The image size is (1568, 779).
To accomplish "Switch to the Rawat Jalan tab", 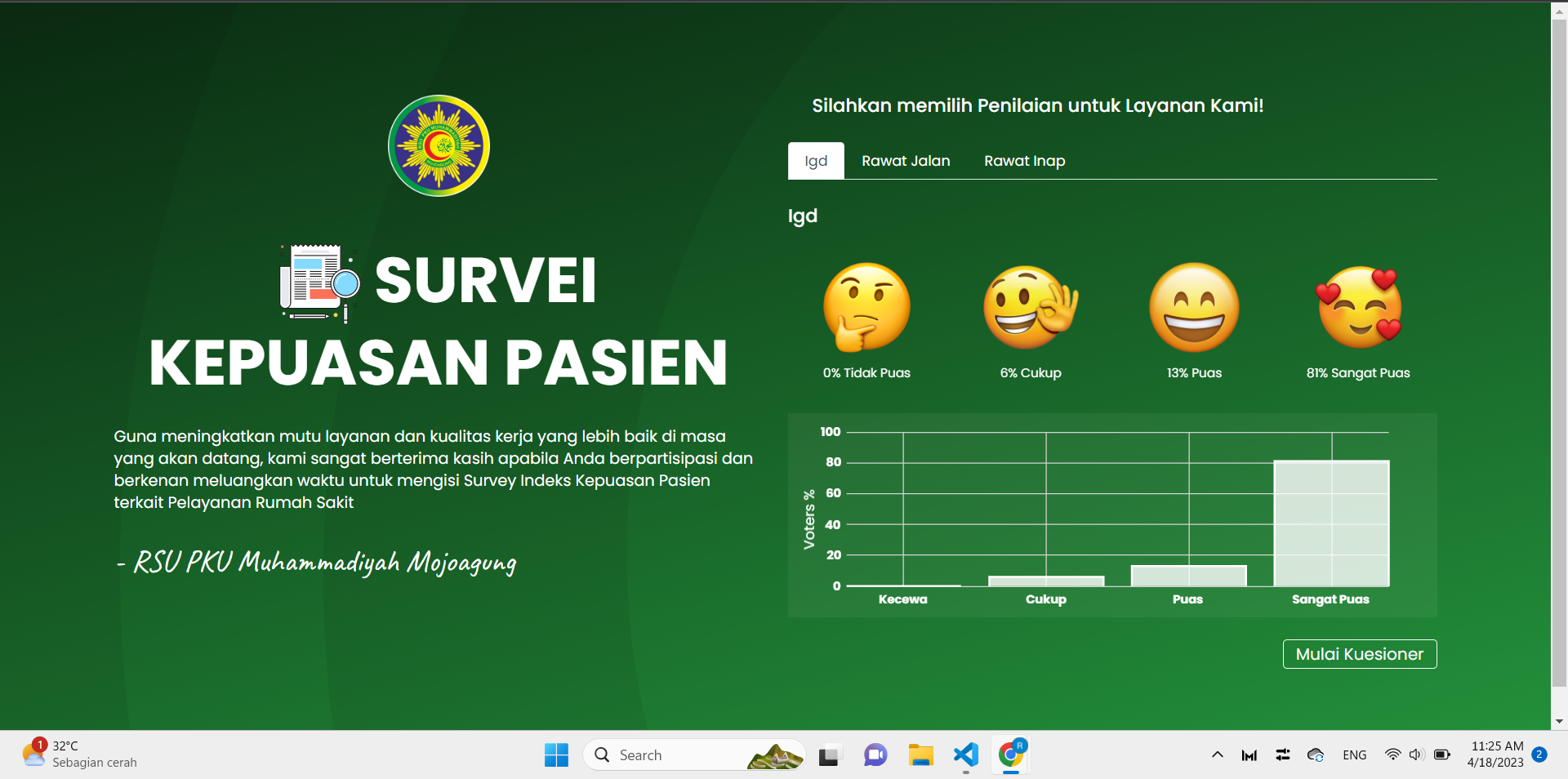I will pyautogui.click(x=906, y=161).
